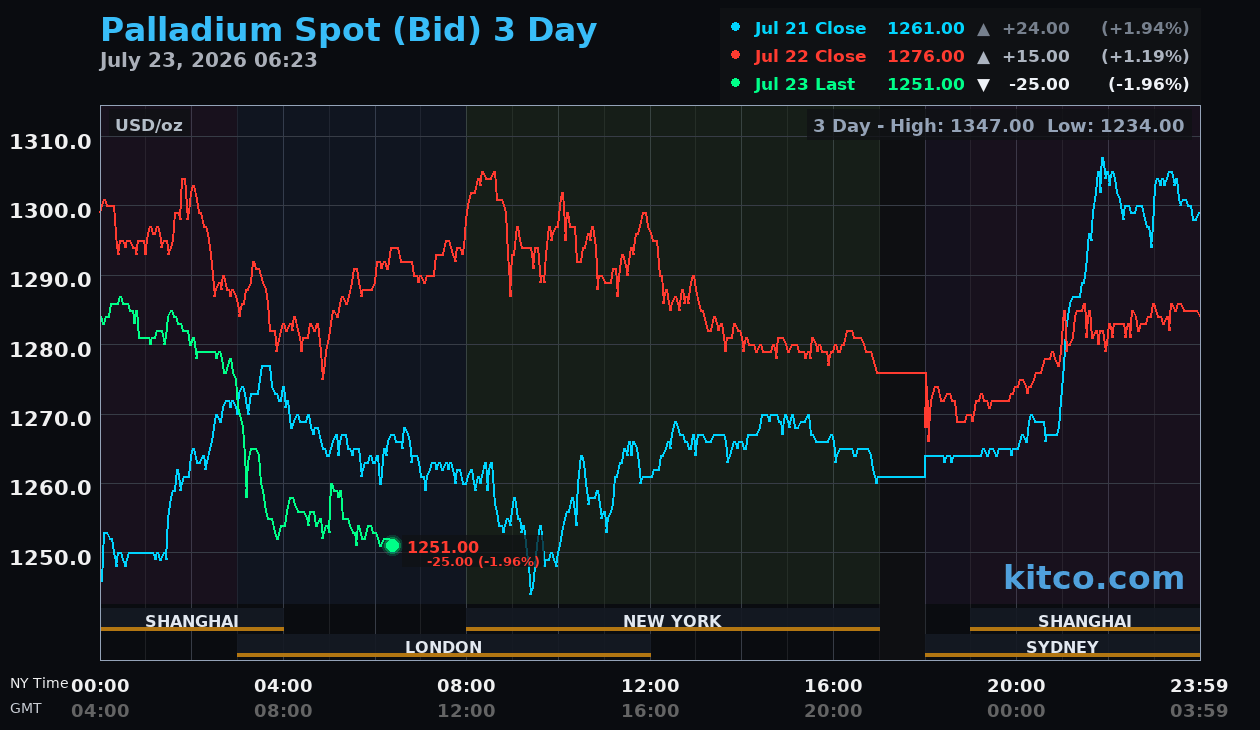Image resolution: width=1260 pixels, height=730 pixels.
Task: Click the (+1.19%) percentage
Action: point(1145,57)
